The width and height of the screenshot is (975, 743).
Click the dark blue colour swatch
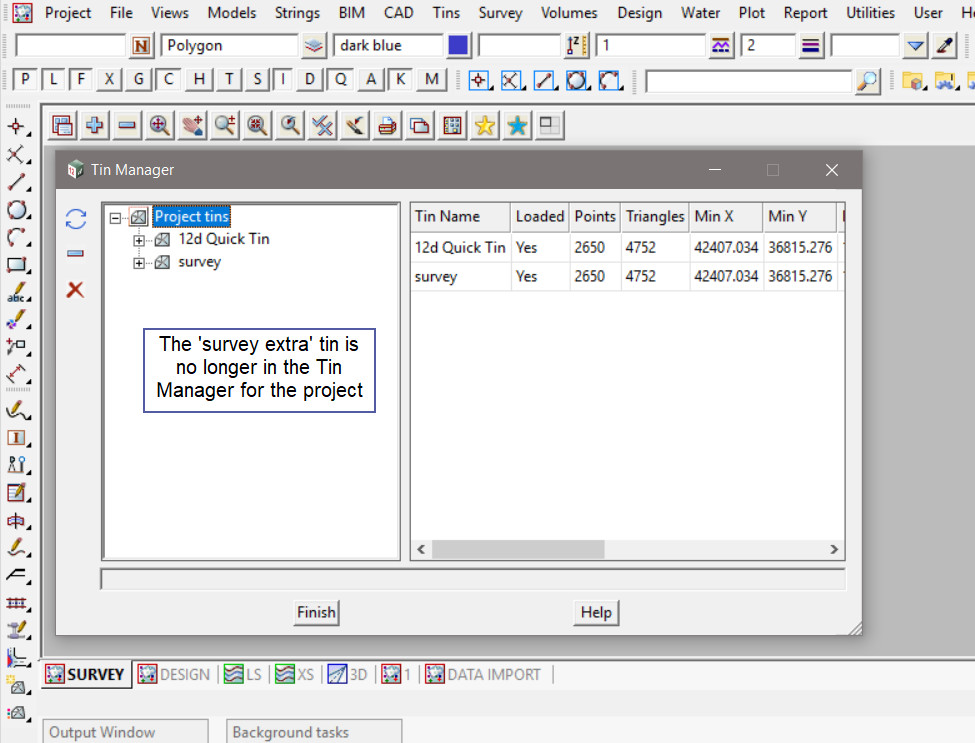click(458, 45)
